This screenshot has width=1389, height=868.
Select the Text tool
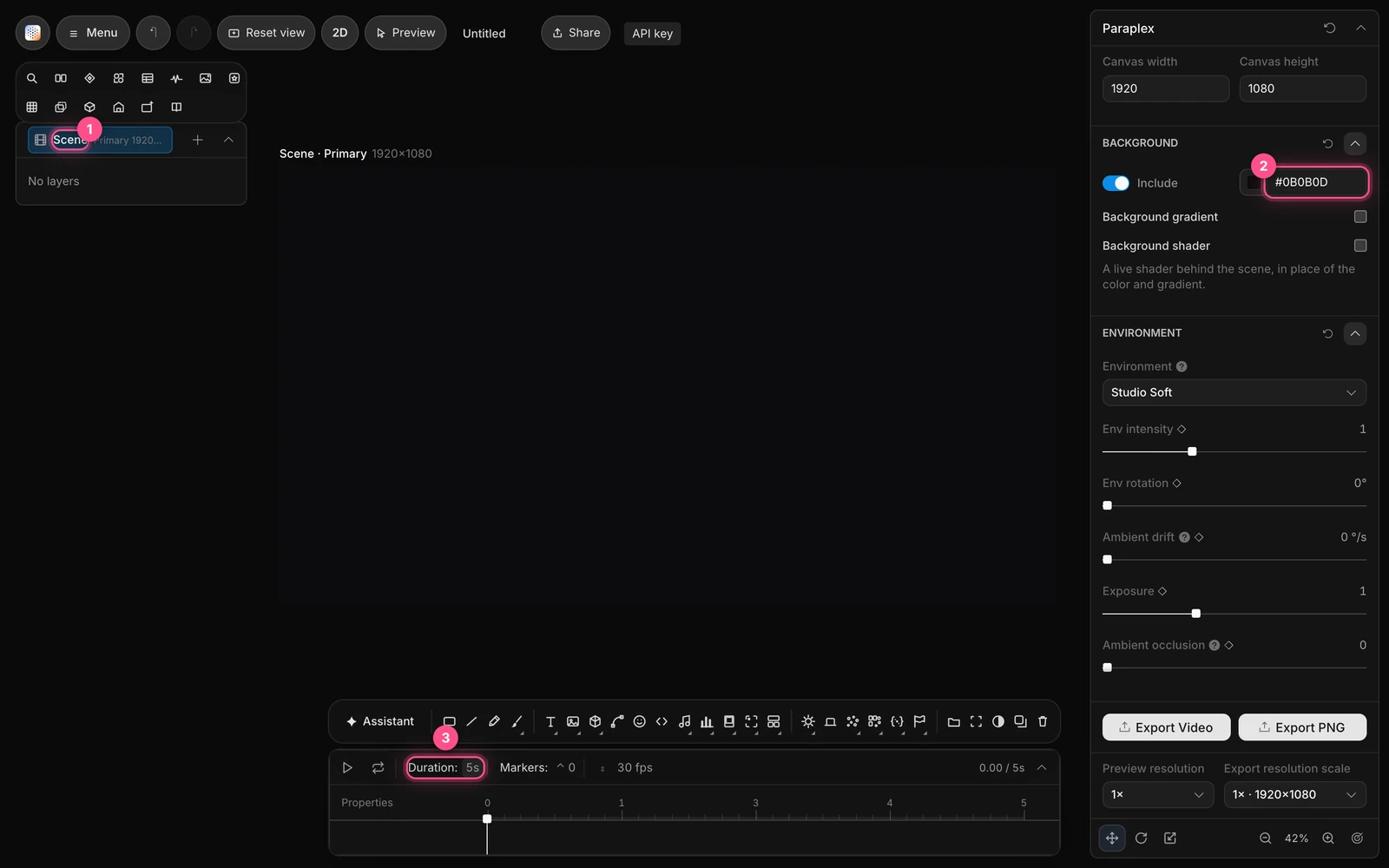click(x=550, y=721)
